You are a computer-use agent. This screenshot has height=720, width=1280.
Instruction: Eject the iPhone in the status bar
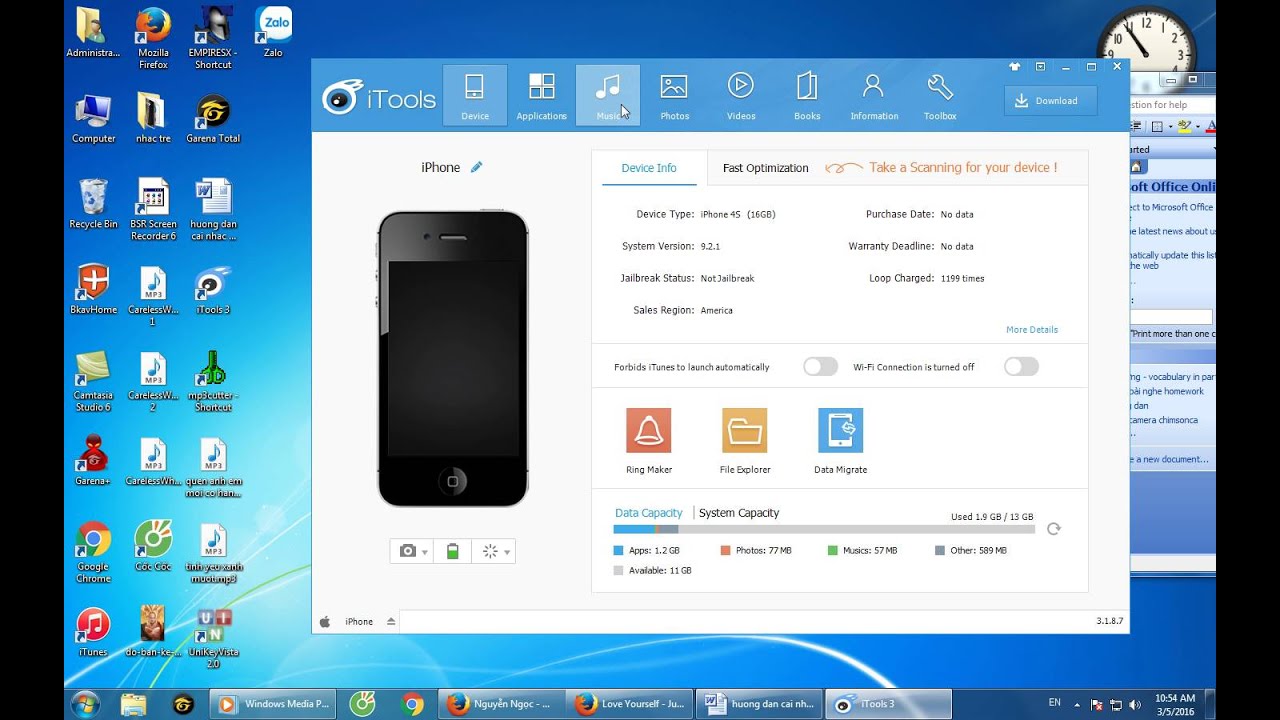pos(391,621)
